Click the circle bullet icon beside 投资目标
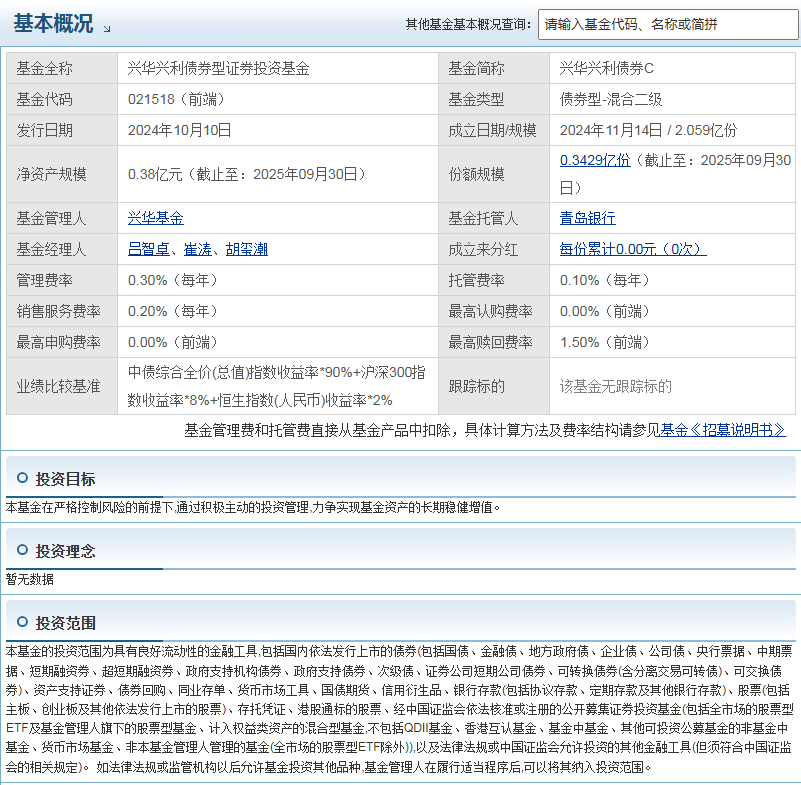 pos(22,478)
